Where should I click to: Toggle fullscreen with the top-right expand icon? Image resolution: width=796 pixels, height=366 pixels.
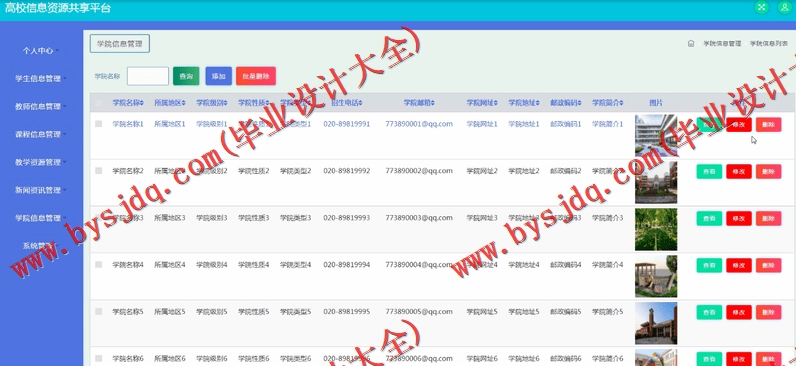coord(761,7)
